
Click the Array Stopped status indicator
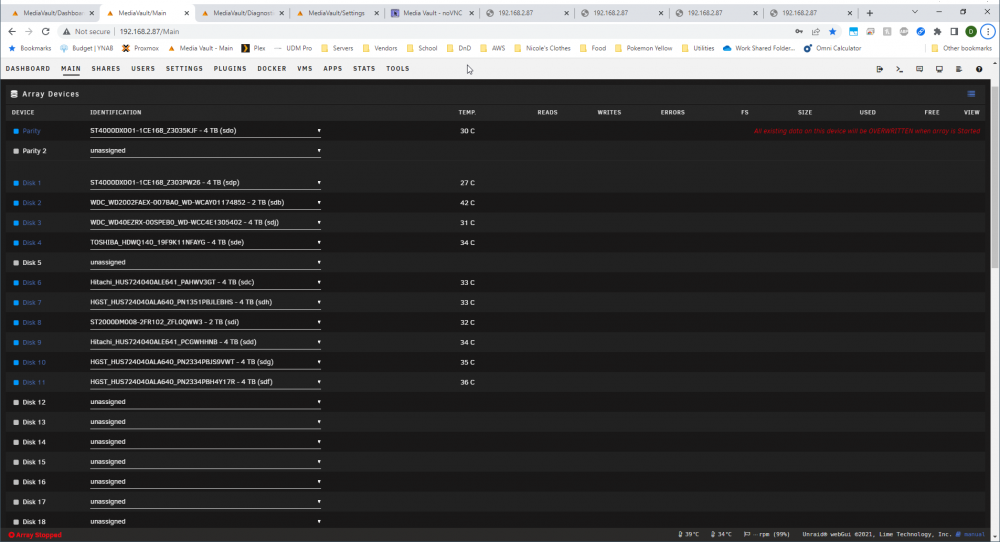[35, 535]
